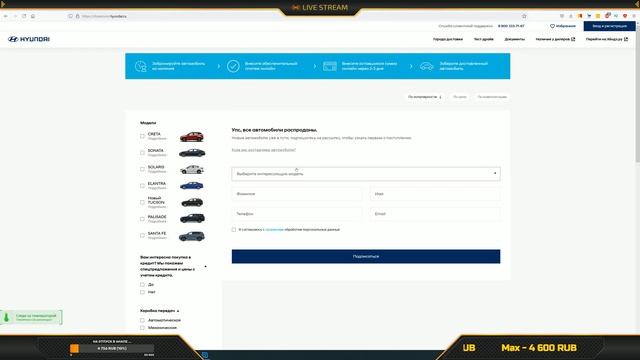Click the browser reload button
This screenshot has width=640, height=360.
tap(24, 16)
